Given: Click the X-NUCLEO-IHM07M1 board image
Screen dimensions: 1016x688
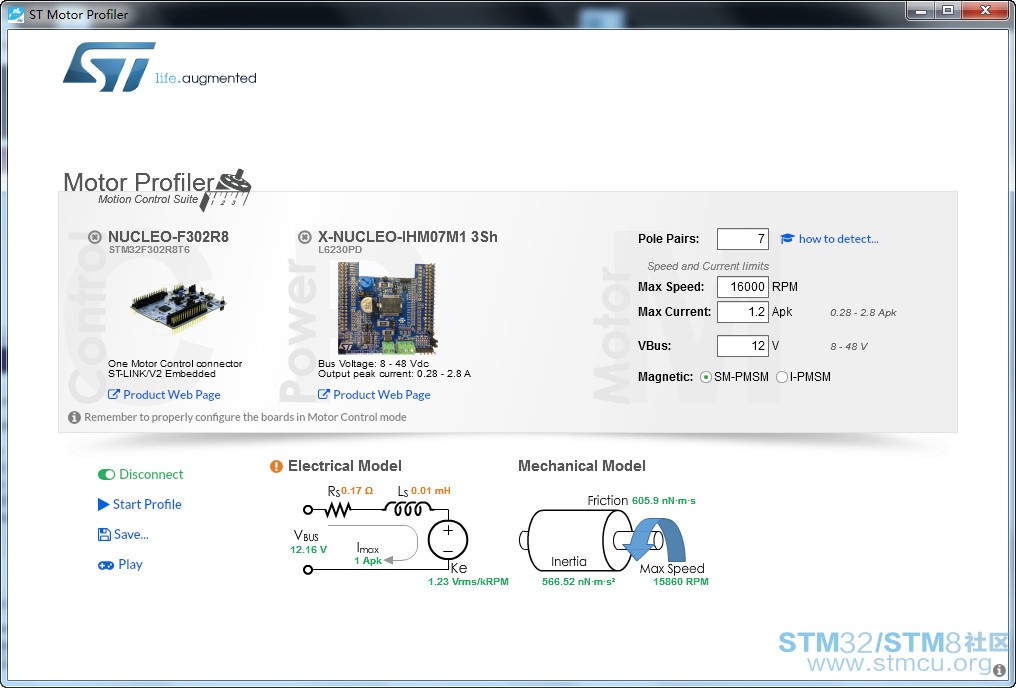Looking at the screenshot, I should pyautogui.click(x=387, y=308).
